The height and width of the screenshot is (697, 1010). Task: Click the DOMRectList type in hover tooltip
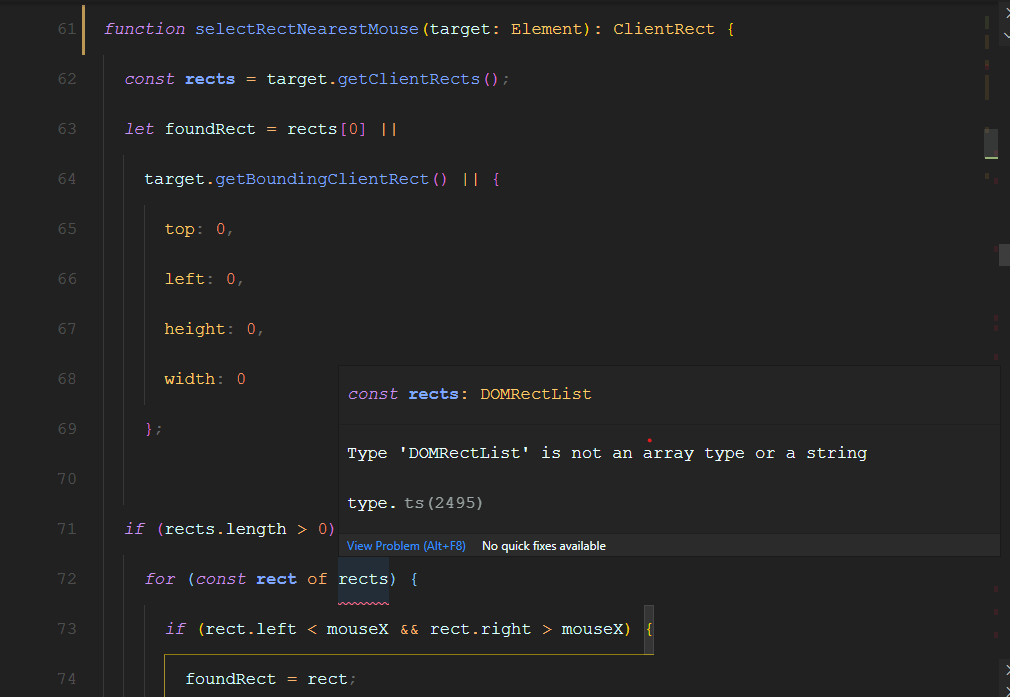pyautogui.click(x=535, y=394)
